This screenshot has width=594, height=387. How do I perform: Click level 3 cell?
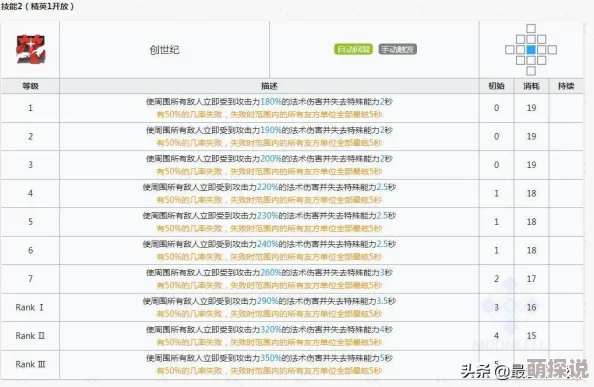30,165
